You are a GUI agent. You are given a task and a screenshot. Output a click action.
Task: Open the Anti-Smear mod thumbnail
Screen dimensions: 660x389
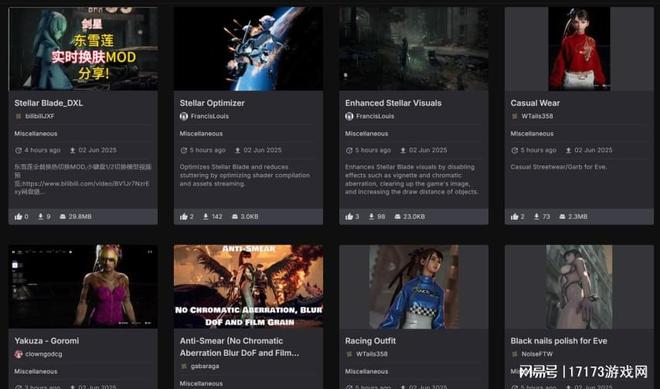click(248, 286)
